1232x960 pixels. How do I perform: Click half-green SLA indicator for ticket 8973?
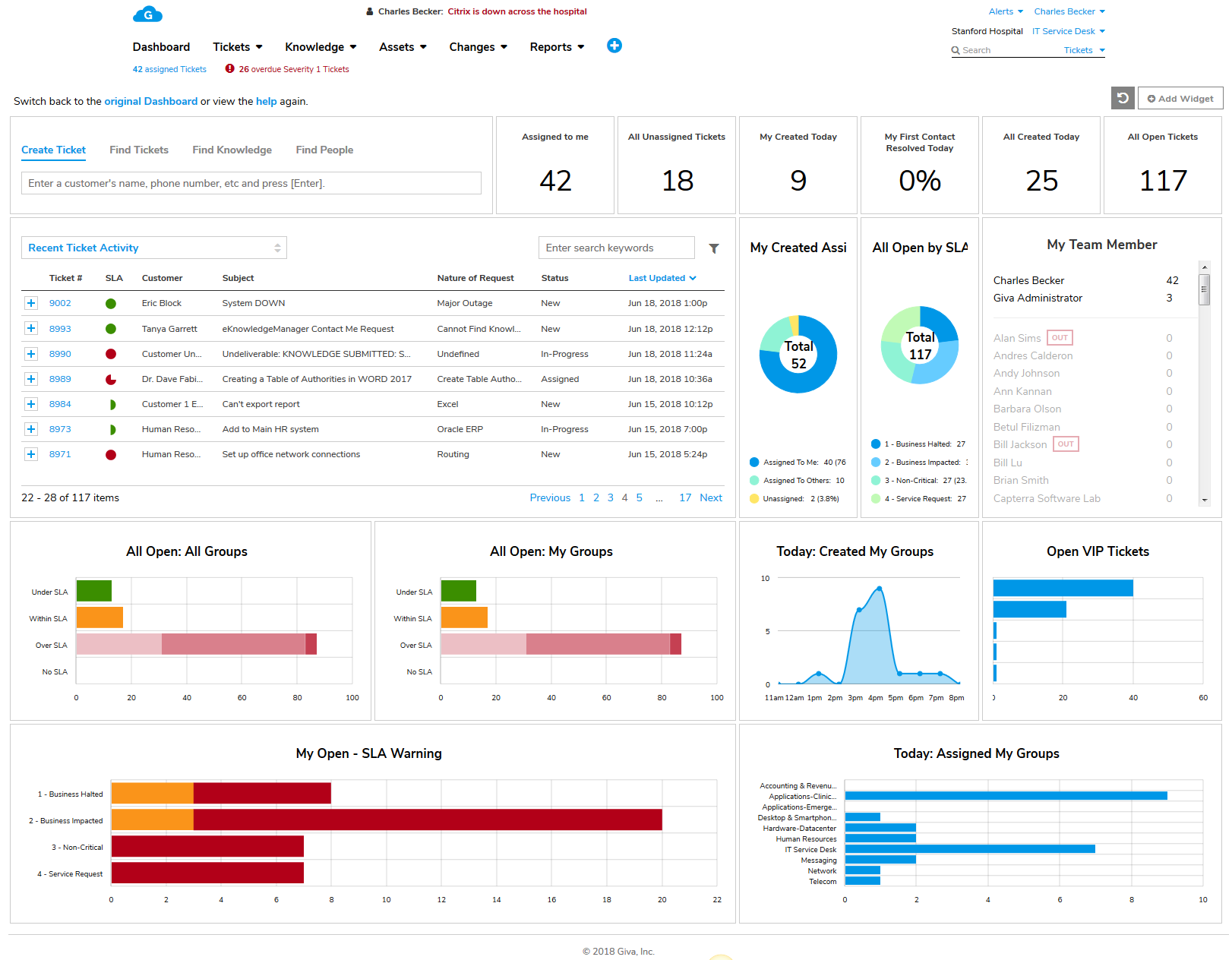(112, 429)
